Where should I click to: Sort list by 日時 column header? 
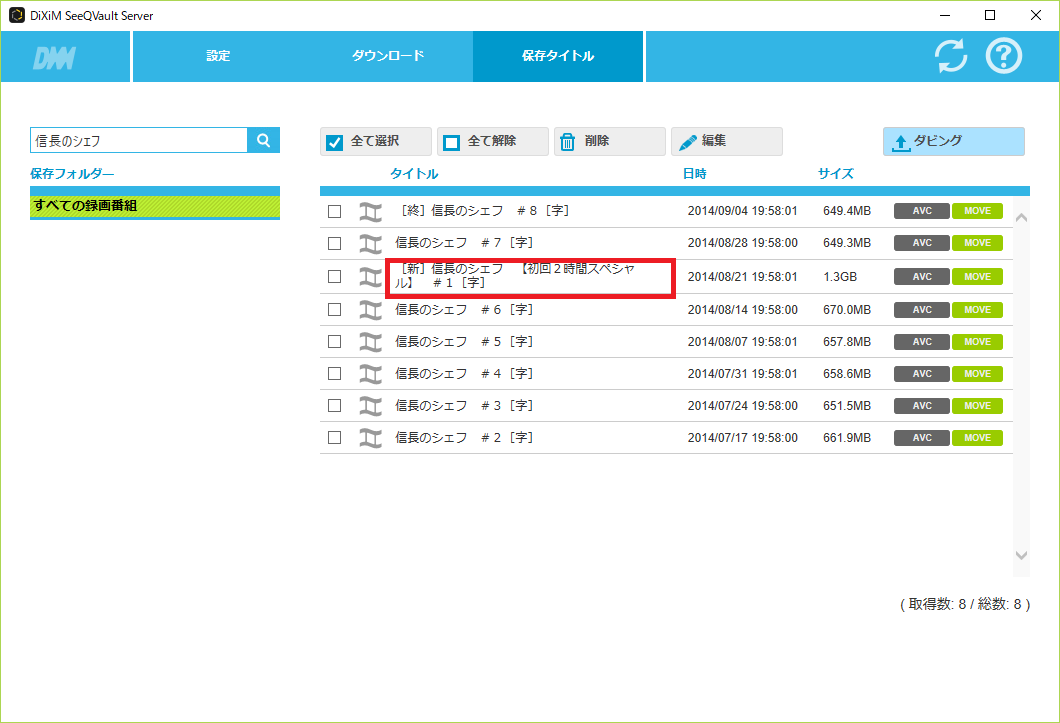[694, 174]
